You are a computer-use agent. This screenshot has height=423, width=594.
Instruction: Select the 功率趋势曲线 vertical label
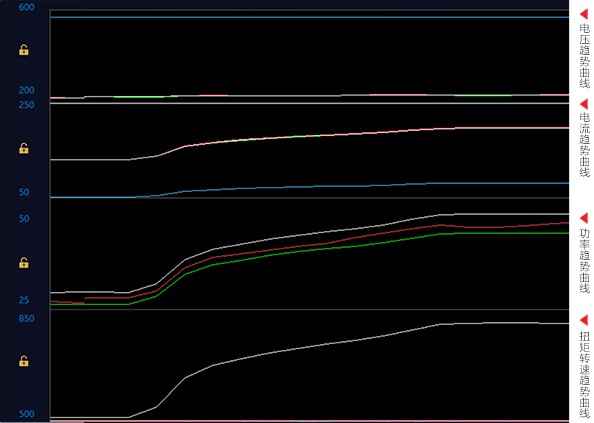[x=585, y=261]
